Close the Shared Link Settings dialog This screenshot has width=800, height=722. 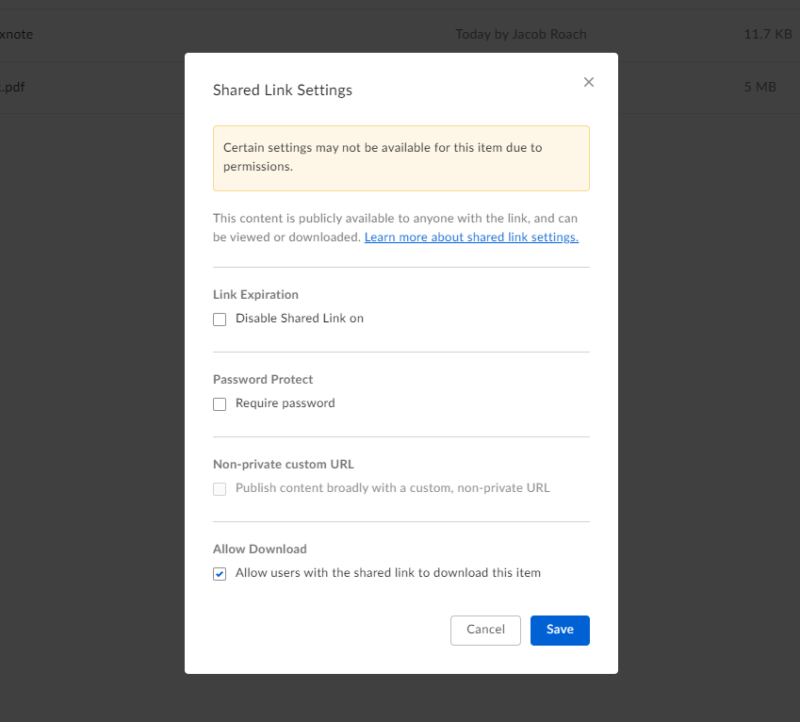click(588, 82)
